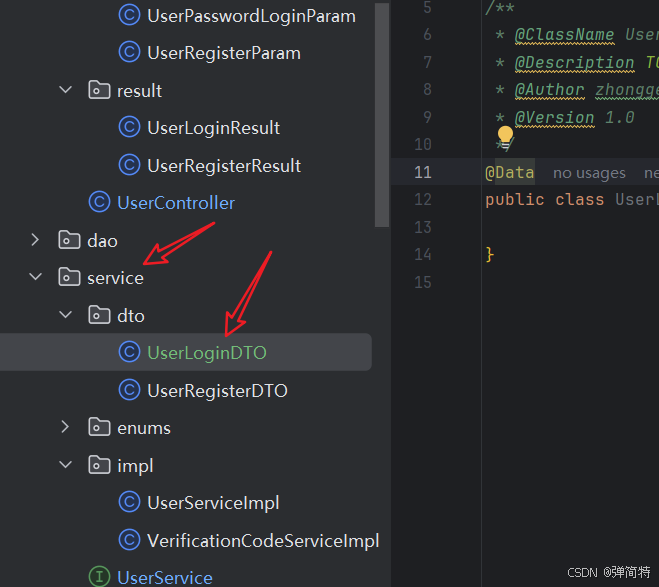Image resolution: width=659 pixels, height=587 pixels.
Task: Click the @Data annotation
Action: coord(509,172)
